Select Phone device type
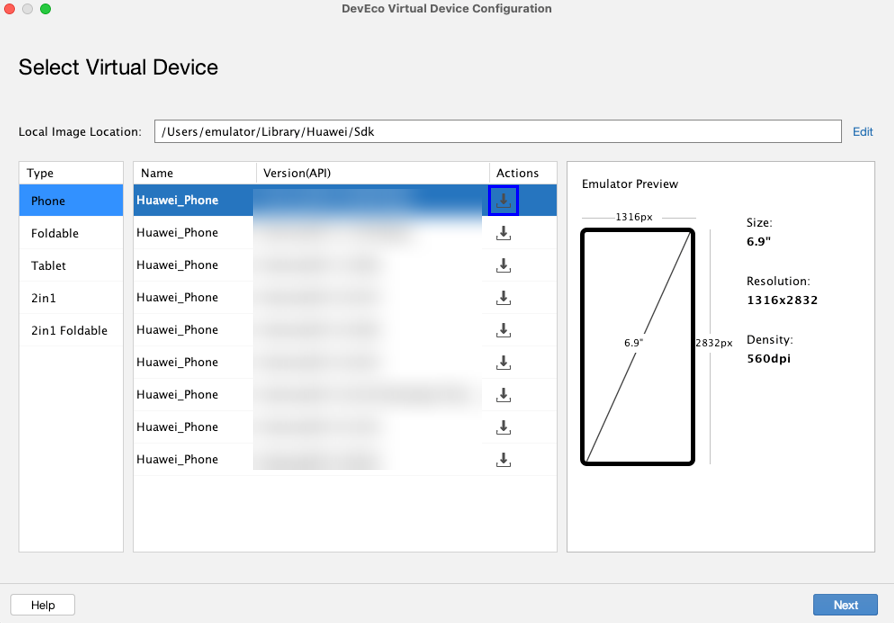This screenshot has width=894, height=623. [71, 201]
